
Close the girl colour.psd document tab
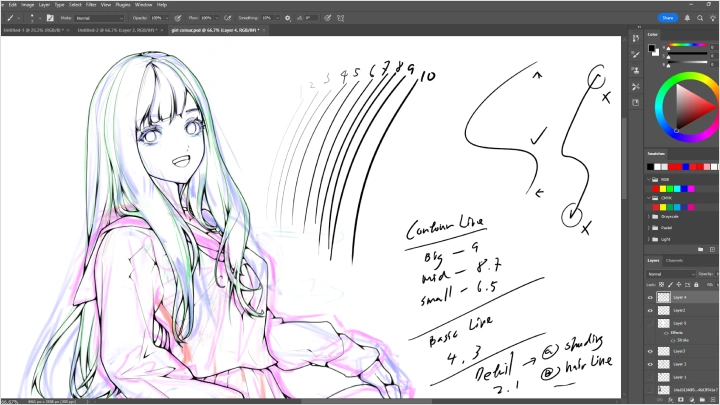[x=264, y=30]
